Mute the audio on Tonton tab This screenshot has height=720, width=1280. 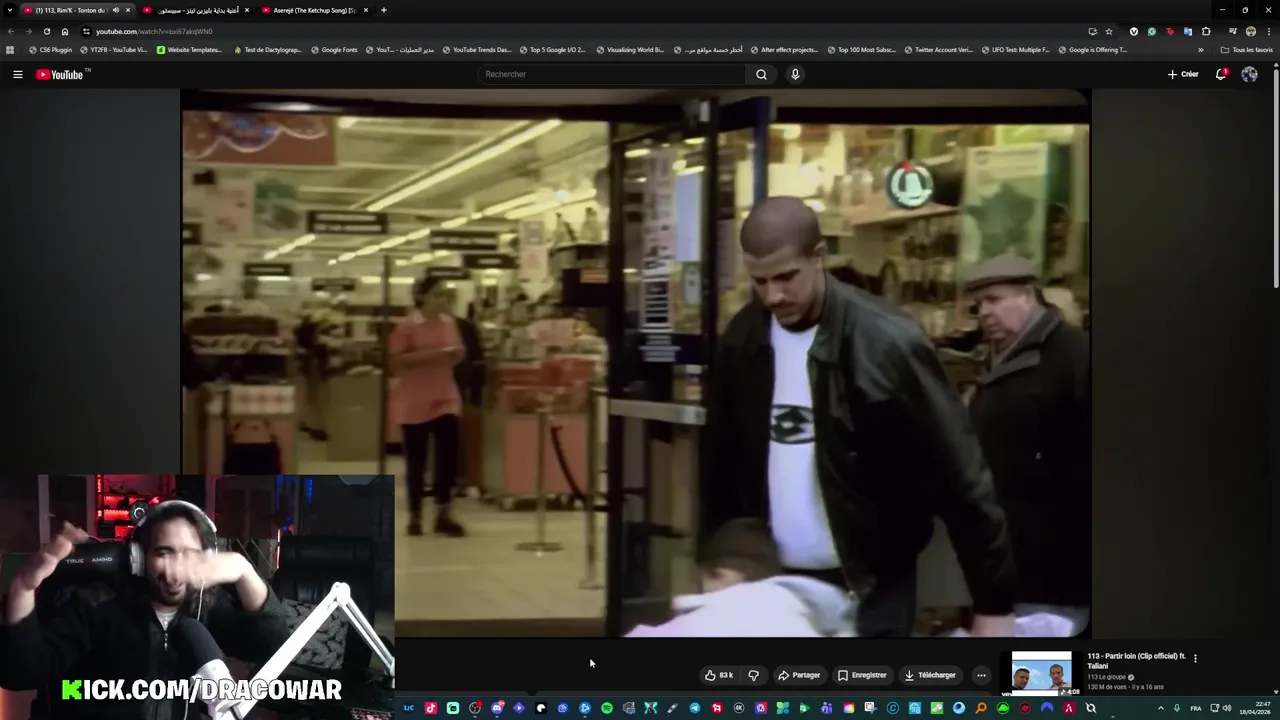pyautogui.click(x=115, y=10)
